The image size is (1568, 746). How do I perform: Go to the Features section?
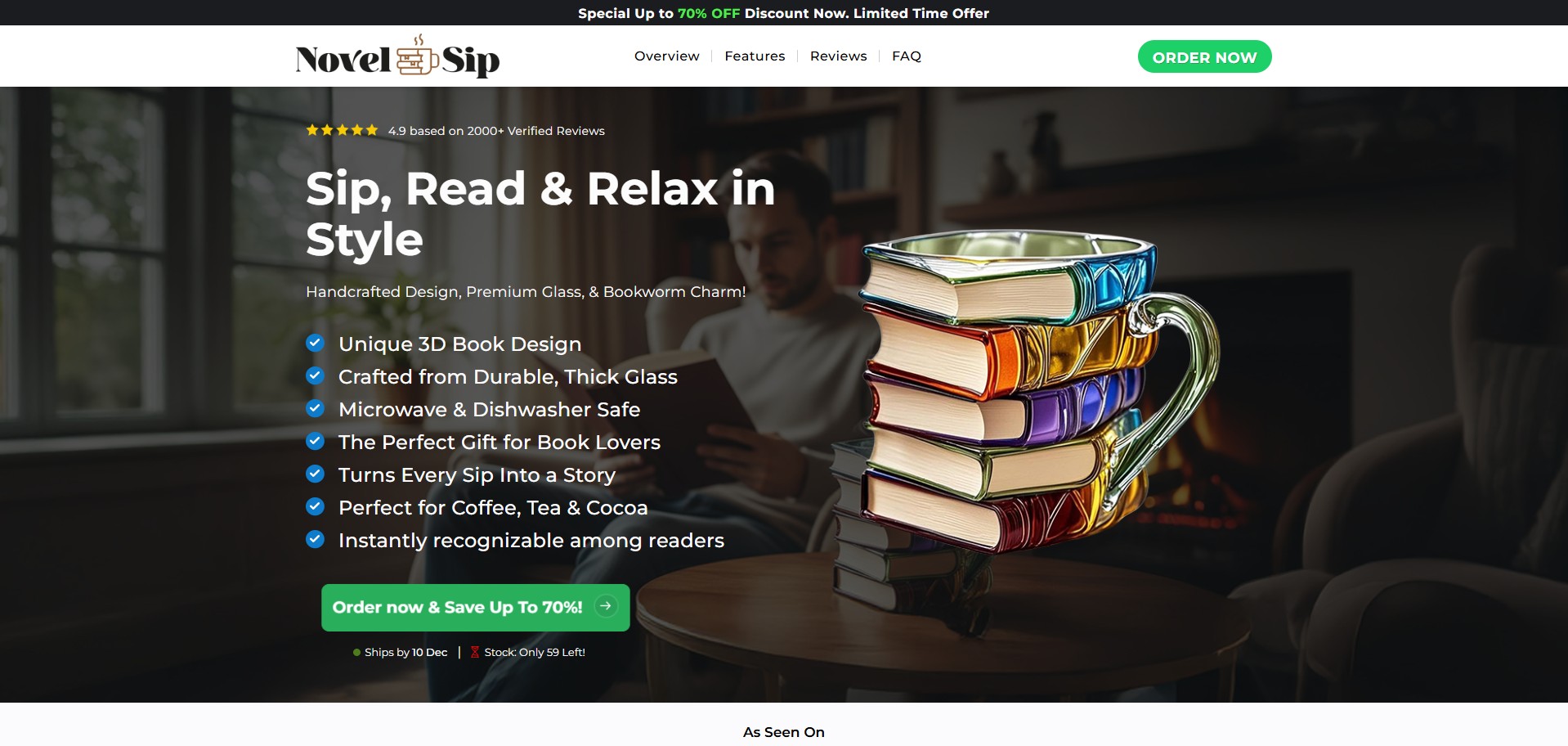(x=755, y=56)
